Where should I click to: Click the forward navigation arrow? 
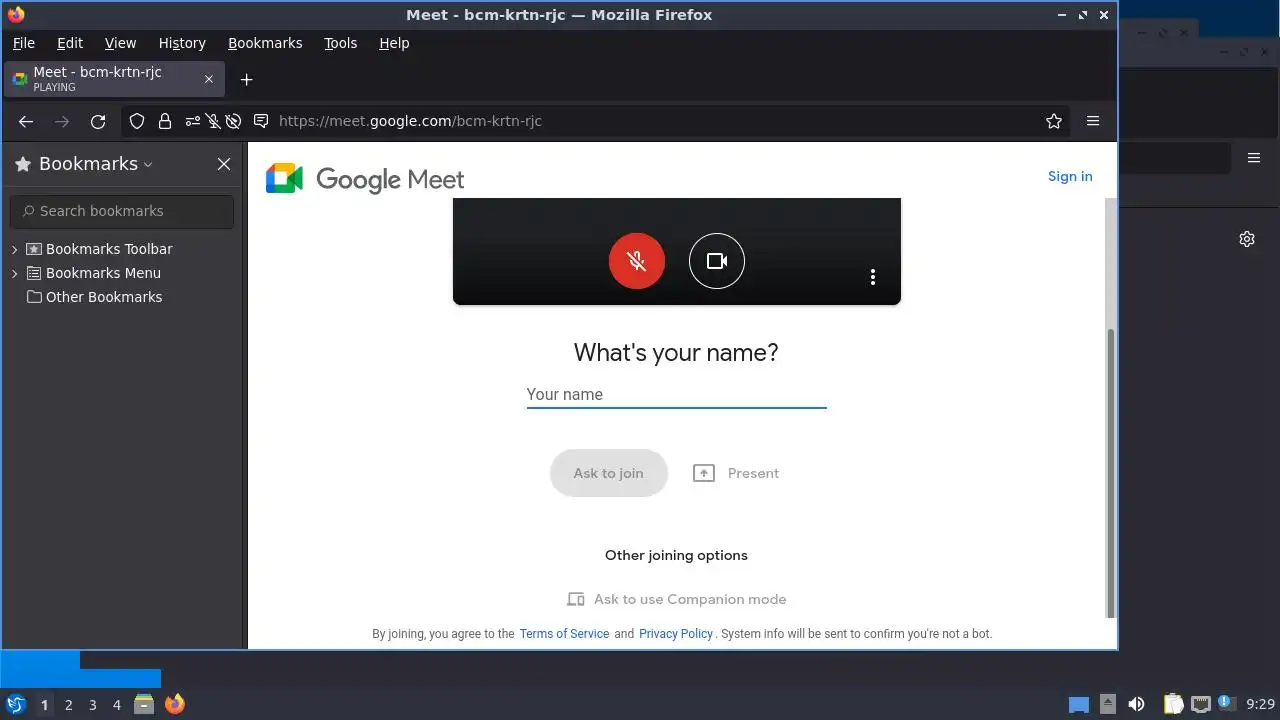tap(62, 121)
